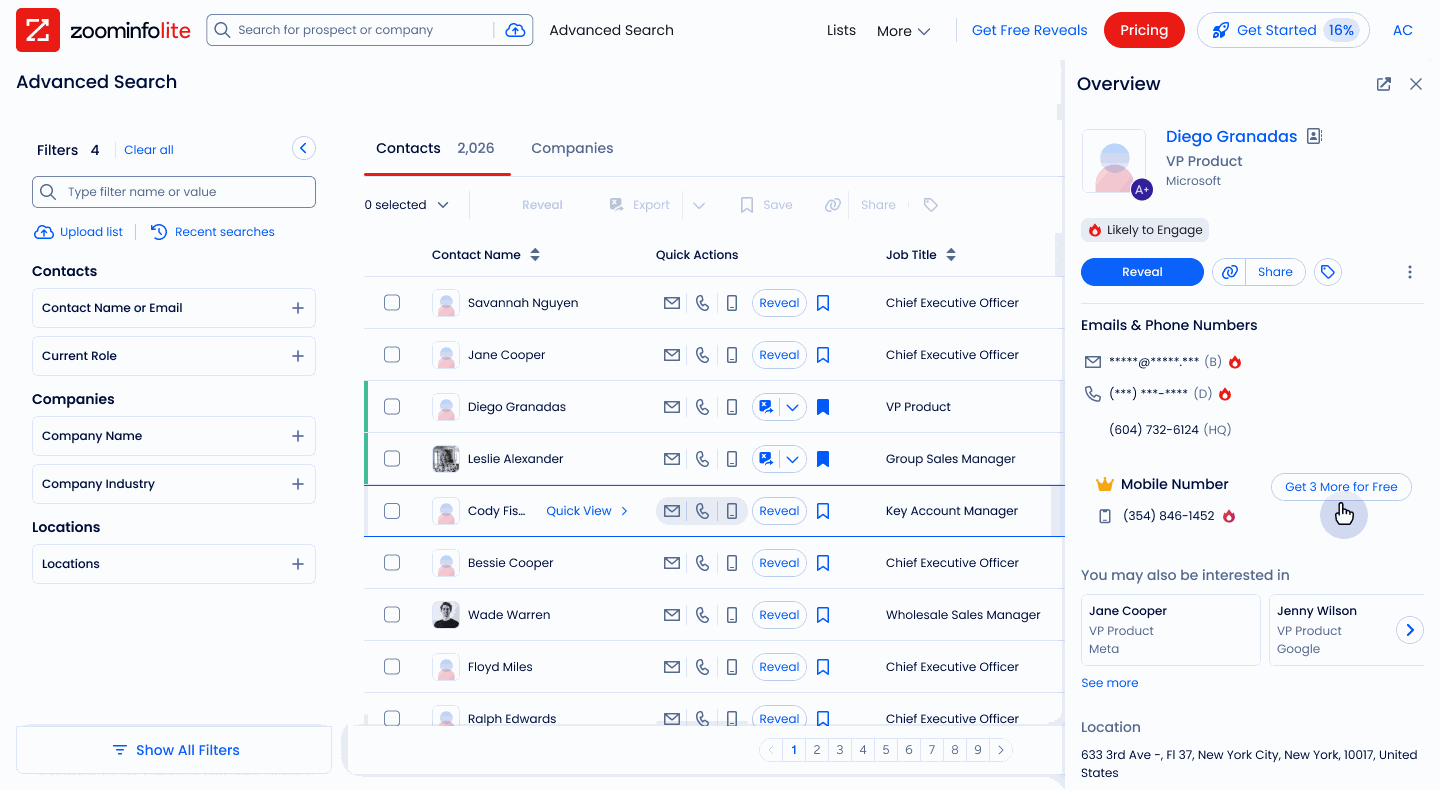
Task: Click the export action icon on Diego Granadas row
Action: tap(766, 407)
